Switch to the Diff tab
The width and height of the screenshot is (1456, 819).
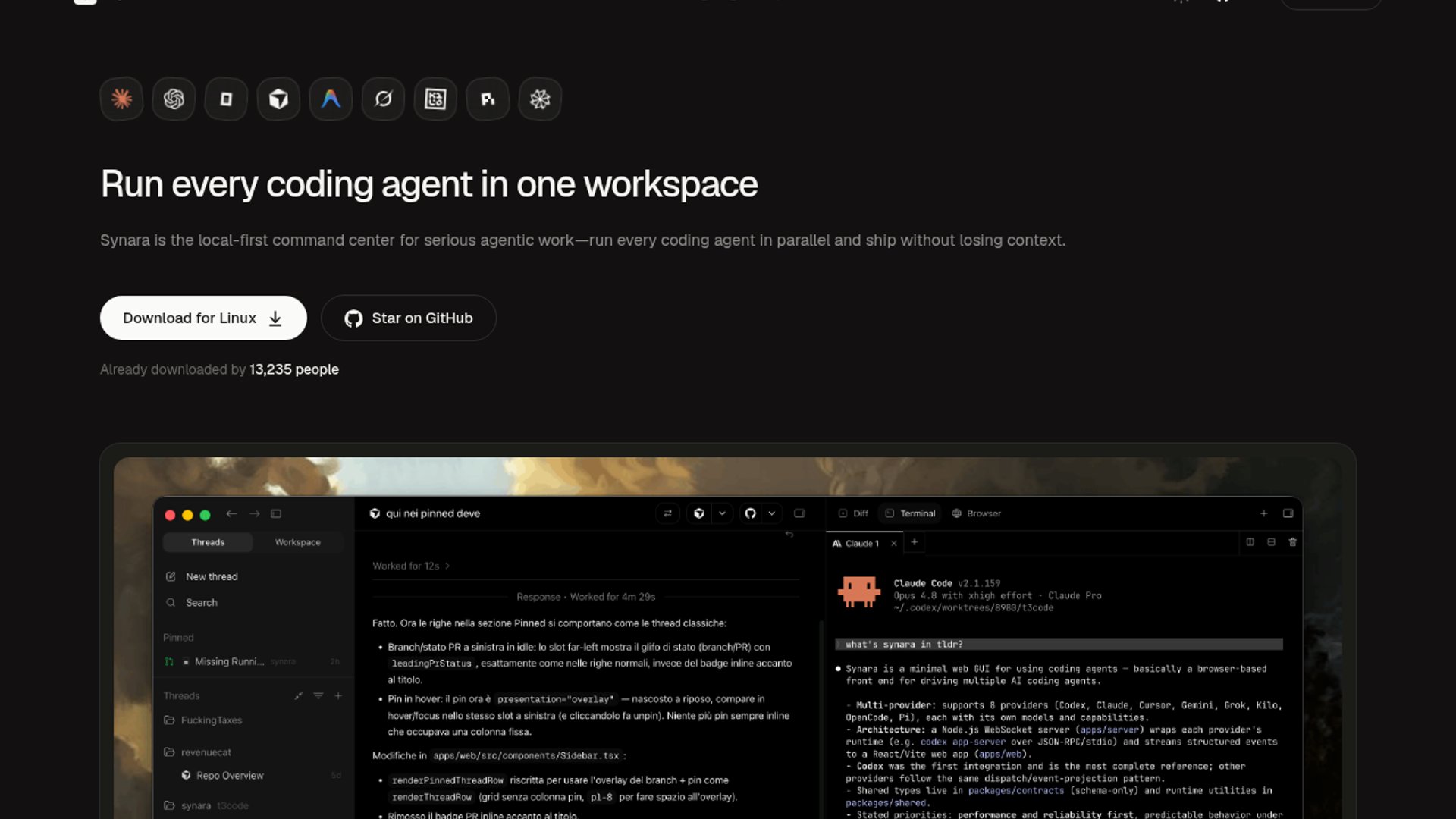[x=853, y=513]
